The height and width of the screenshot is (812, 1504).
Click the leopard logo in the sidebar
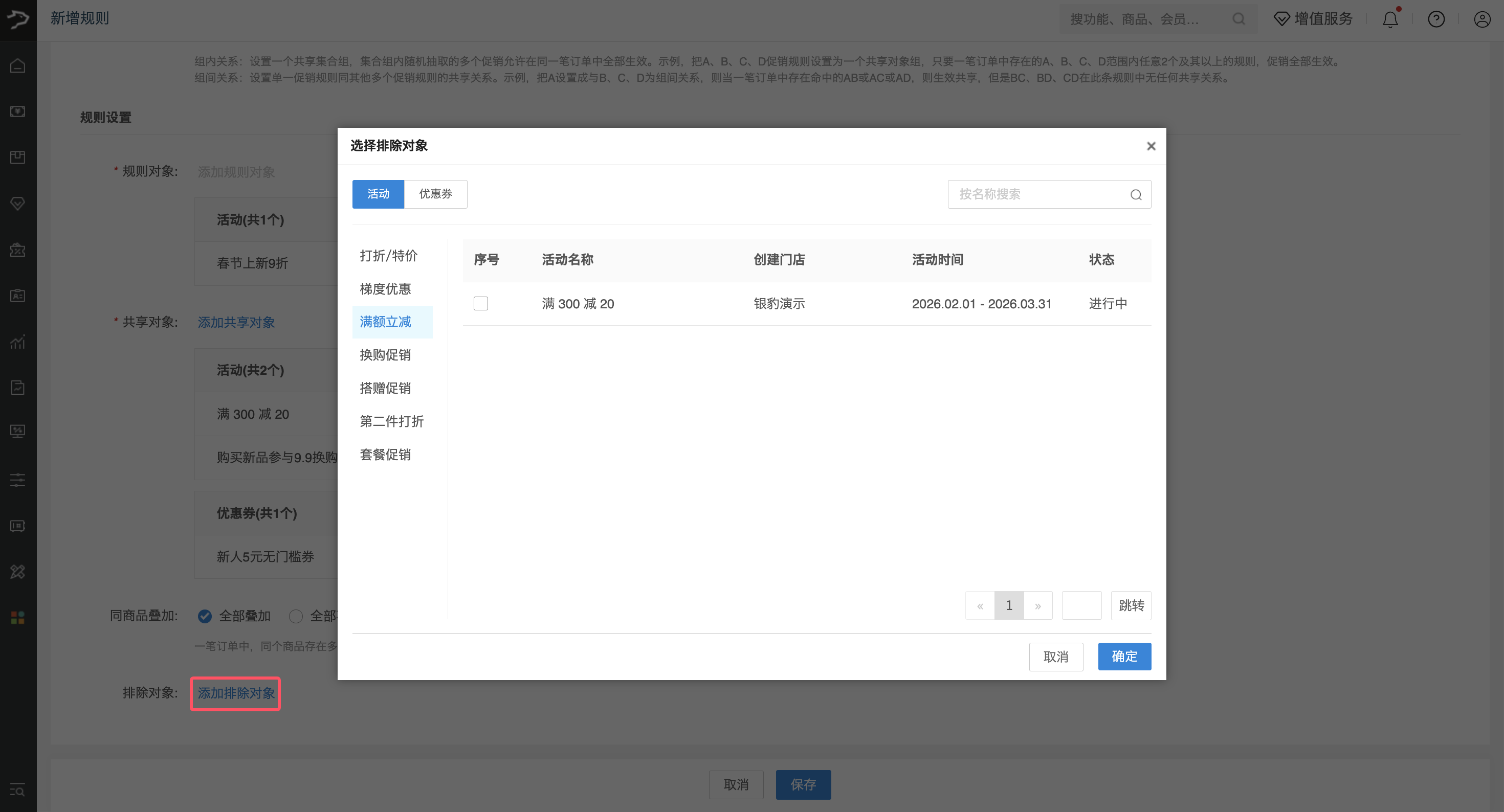18,19
